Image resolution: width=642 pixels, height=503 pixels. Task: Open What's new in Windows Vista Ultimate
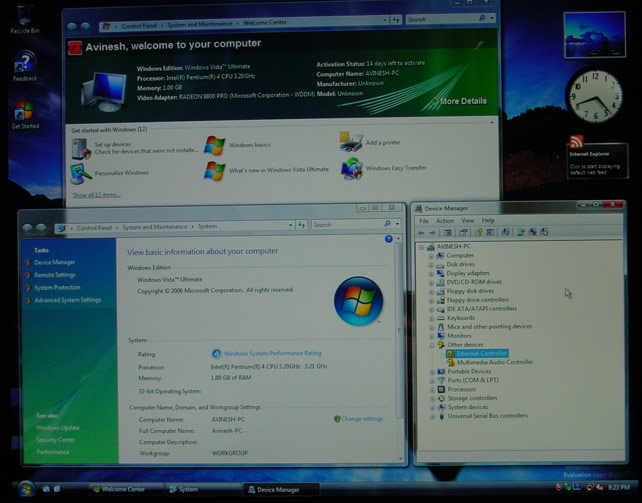[x=278, y=169]
